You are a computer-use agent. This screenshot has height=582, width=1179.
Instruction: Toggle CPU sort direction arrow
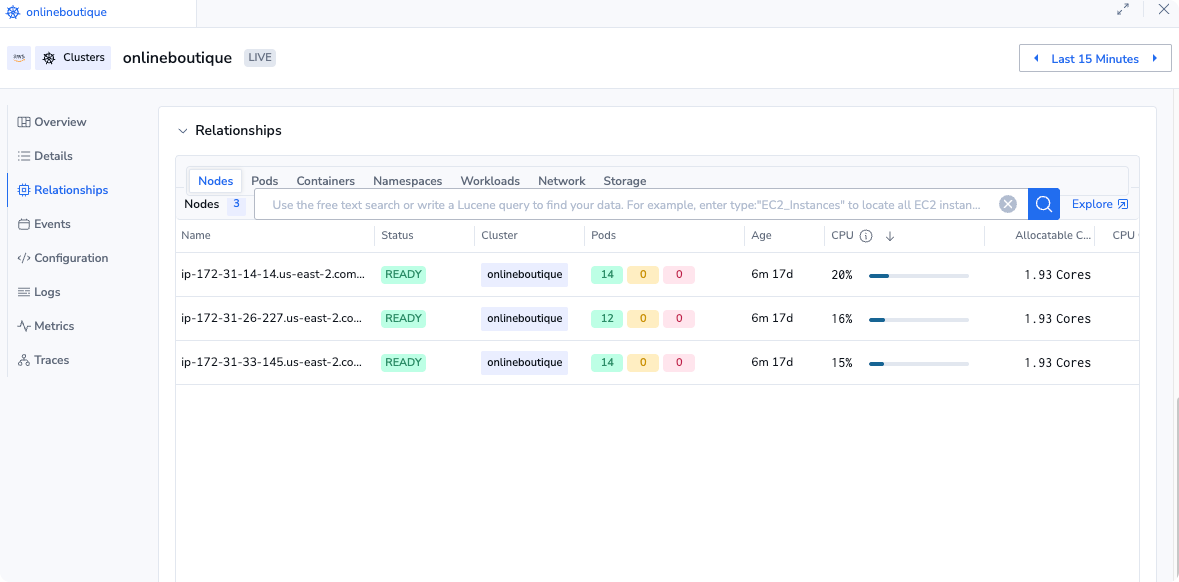tap(890, 236)
